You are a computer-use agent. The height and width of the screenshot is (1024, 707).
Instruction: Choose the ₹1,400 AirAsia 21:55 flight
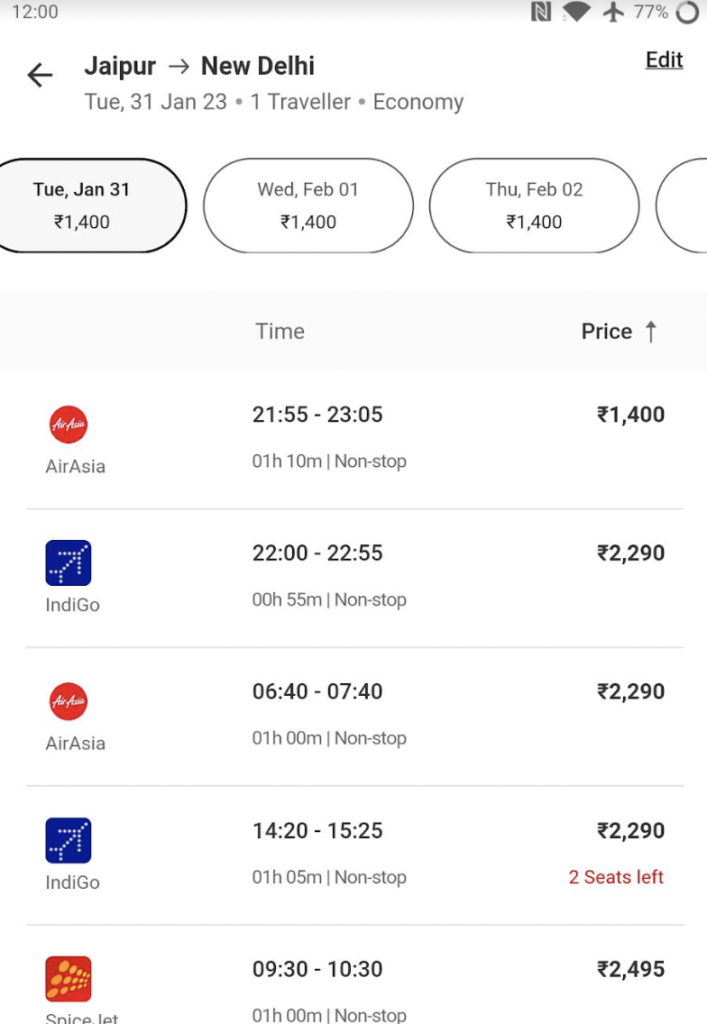[355, 440]
